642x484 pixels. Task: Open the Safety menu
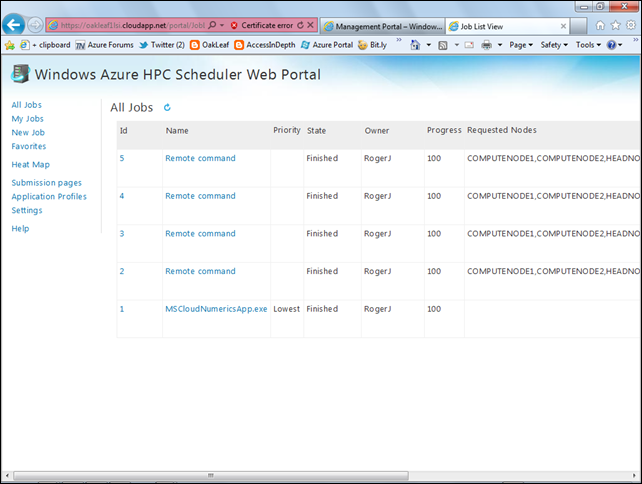[554, 45]
